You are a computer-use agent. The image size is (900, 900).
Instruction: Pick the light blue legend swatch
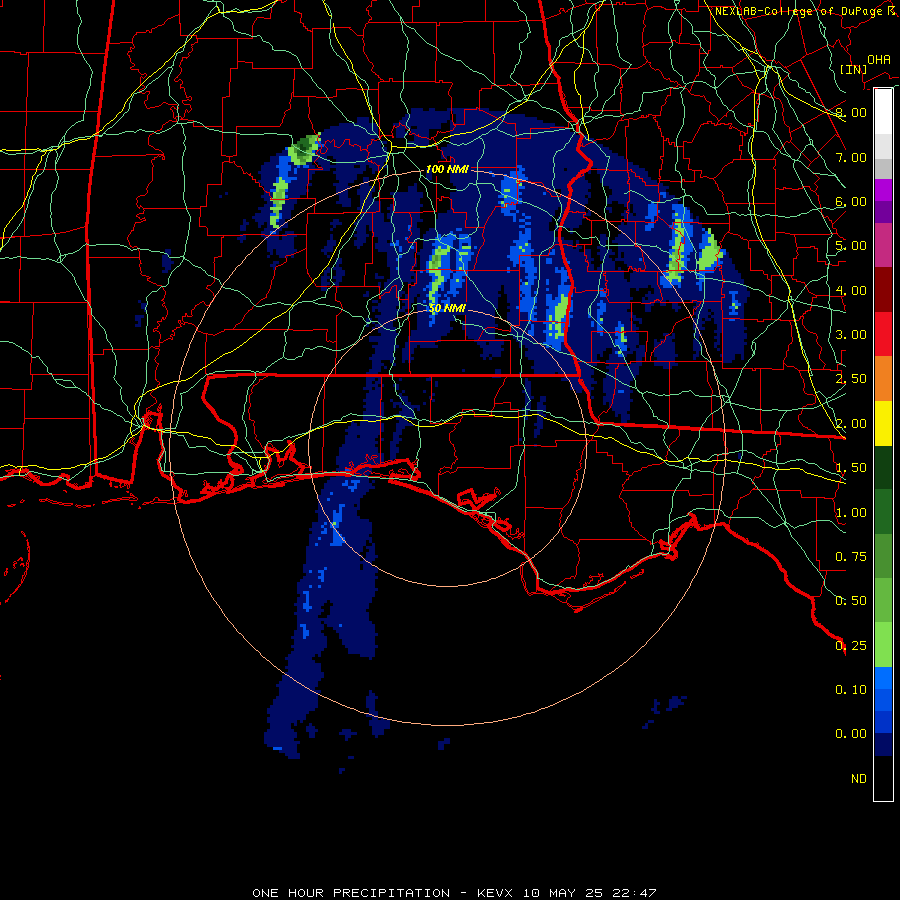[883, 678]
